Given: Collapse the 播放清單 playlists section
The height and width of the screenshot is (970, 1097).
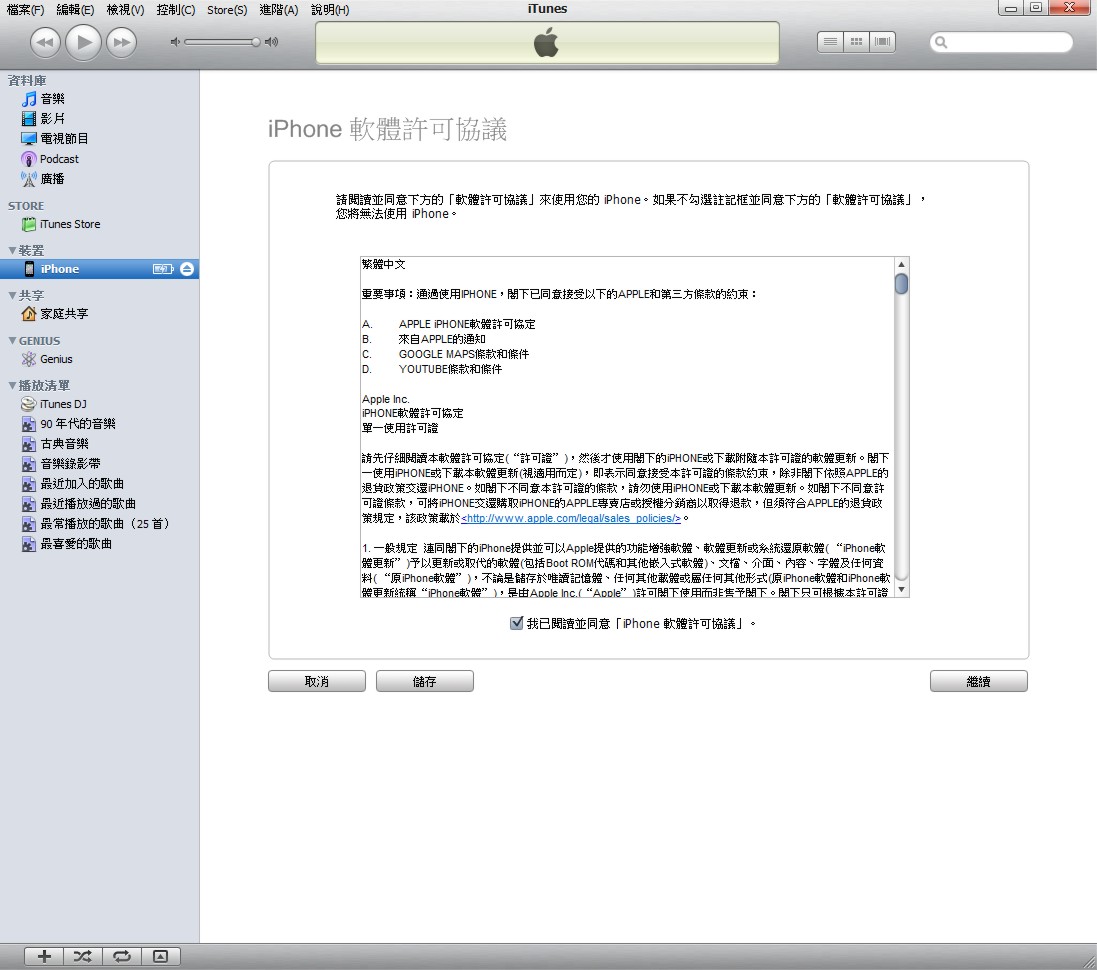Looking at the screenshot, I should pyautogui.click(x=12, y=386).
